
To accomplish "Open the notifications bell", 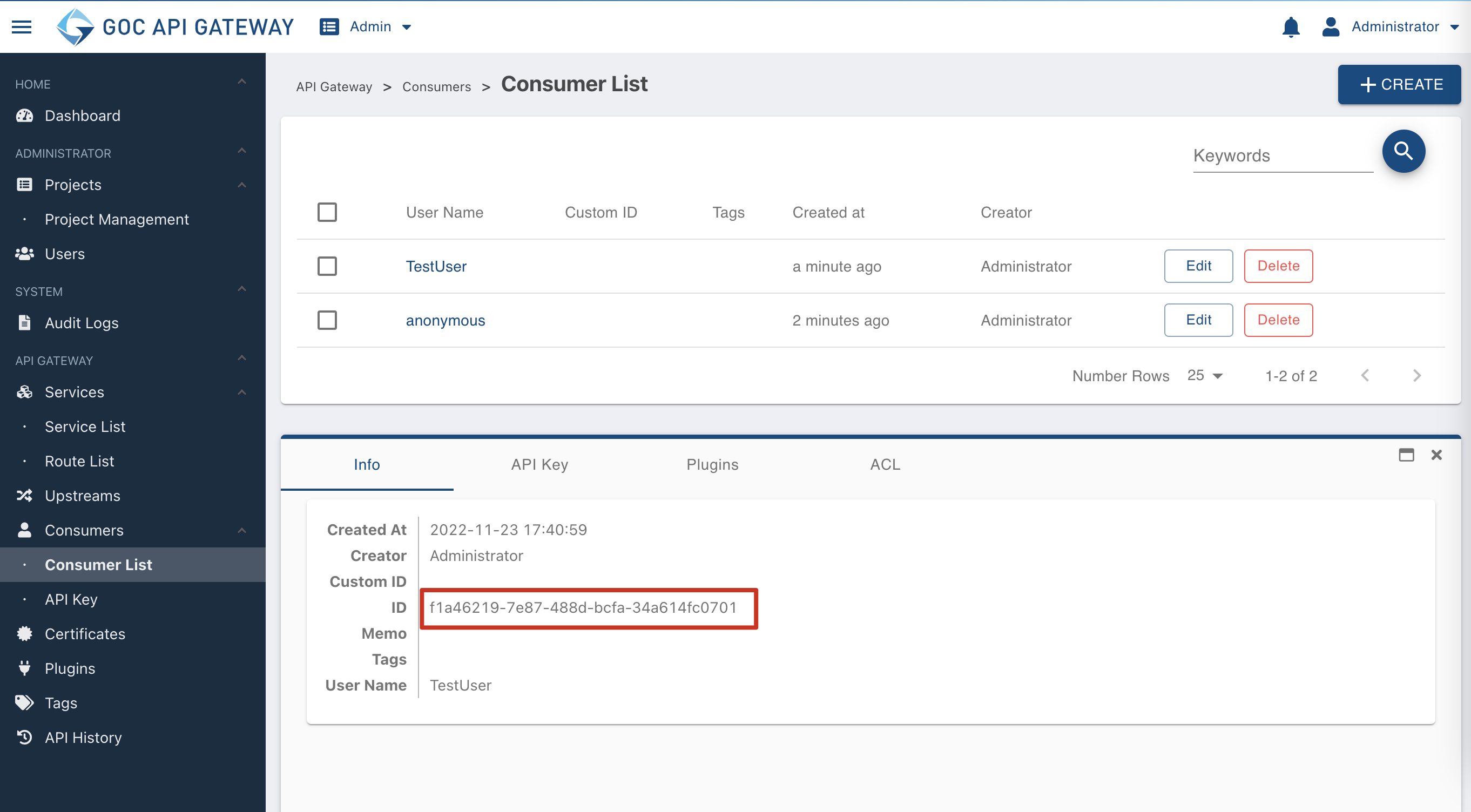I will 1291,27.
